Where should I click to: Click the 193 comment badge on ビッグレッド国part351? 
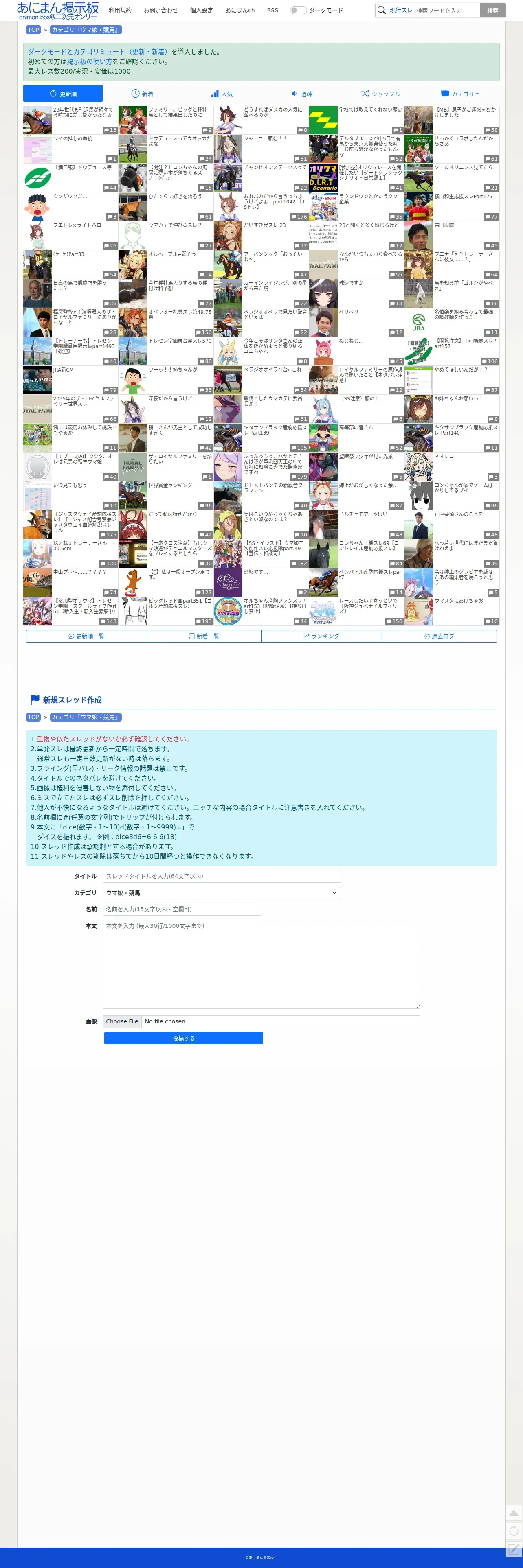pos(204,621)
